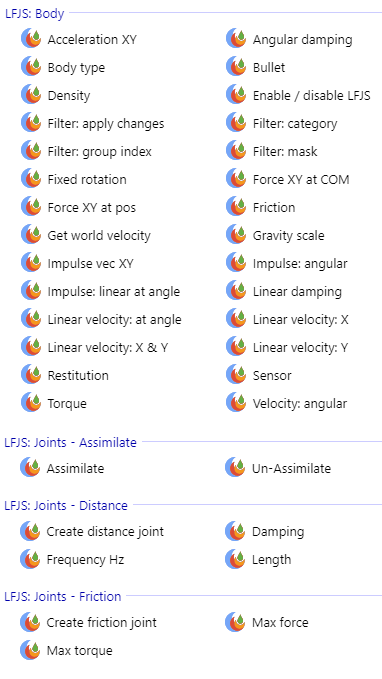Click the Max force action icon

click(235, 623)
